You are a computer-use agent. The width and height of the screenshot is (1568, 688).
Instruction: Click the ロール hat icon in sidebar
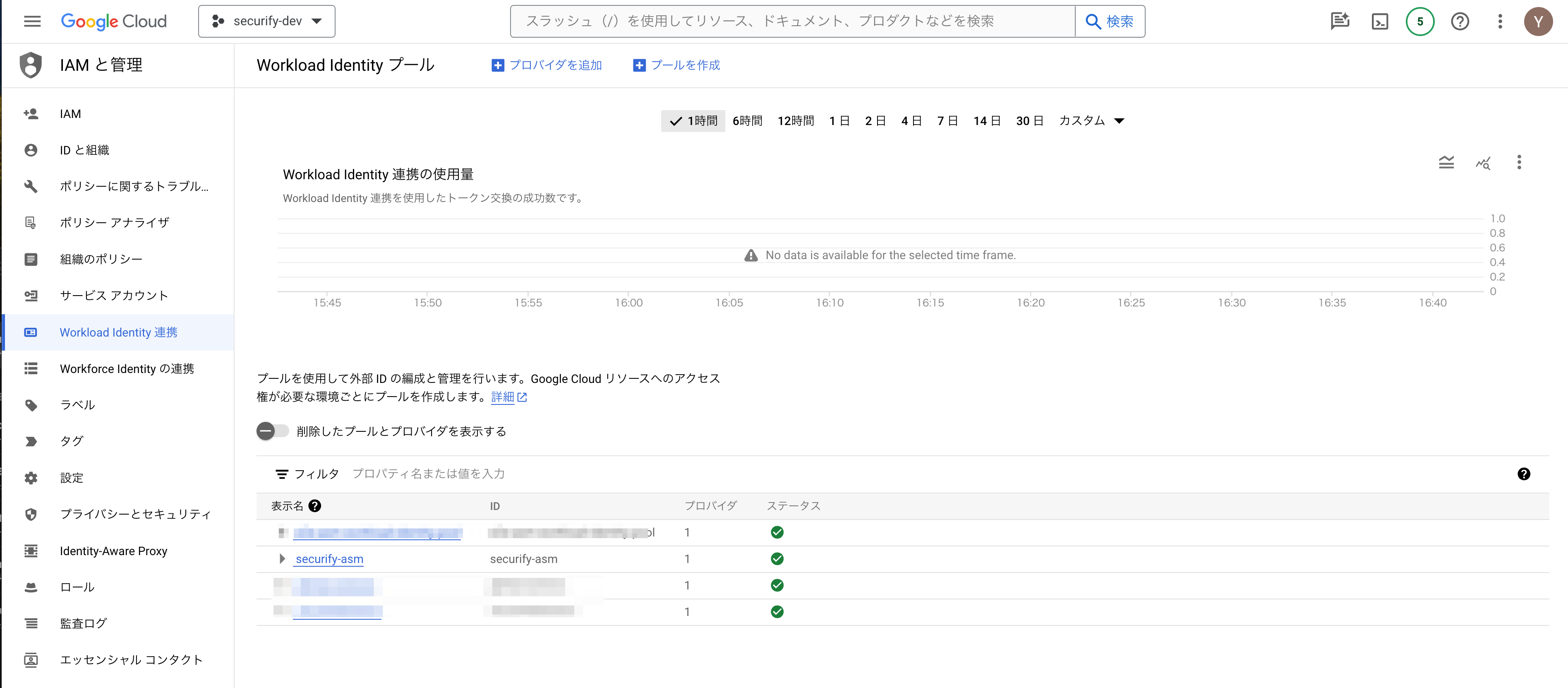click(31, 587)
